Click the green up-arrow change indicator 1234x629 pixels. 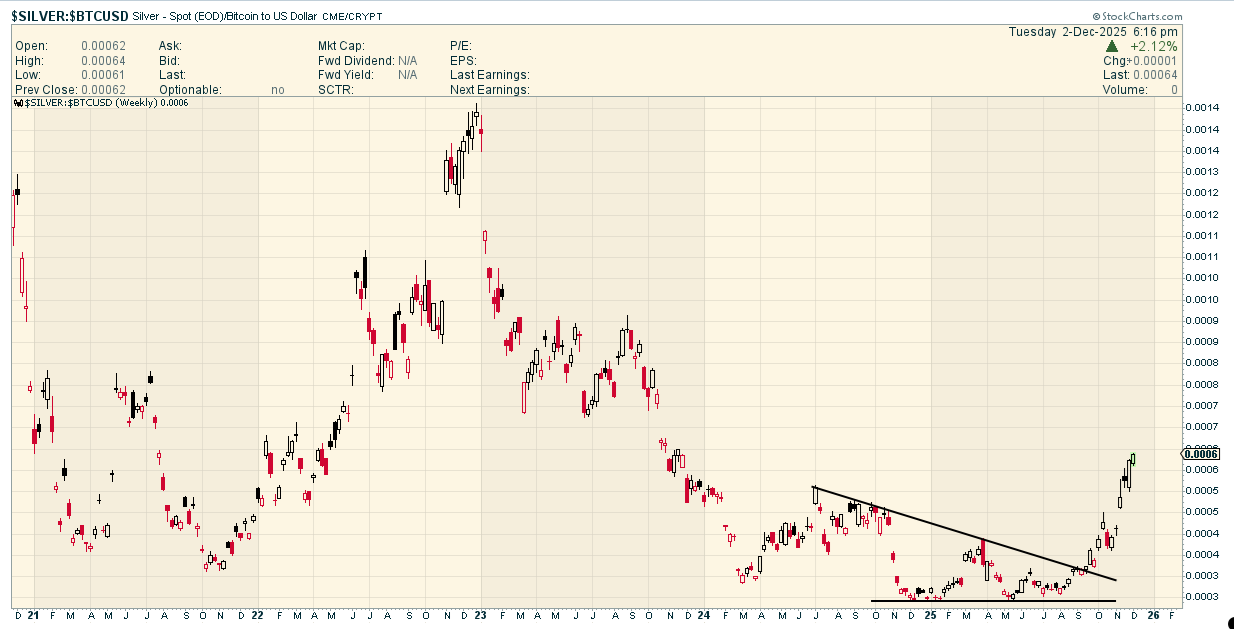[1112, 46]
